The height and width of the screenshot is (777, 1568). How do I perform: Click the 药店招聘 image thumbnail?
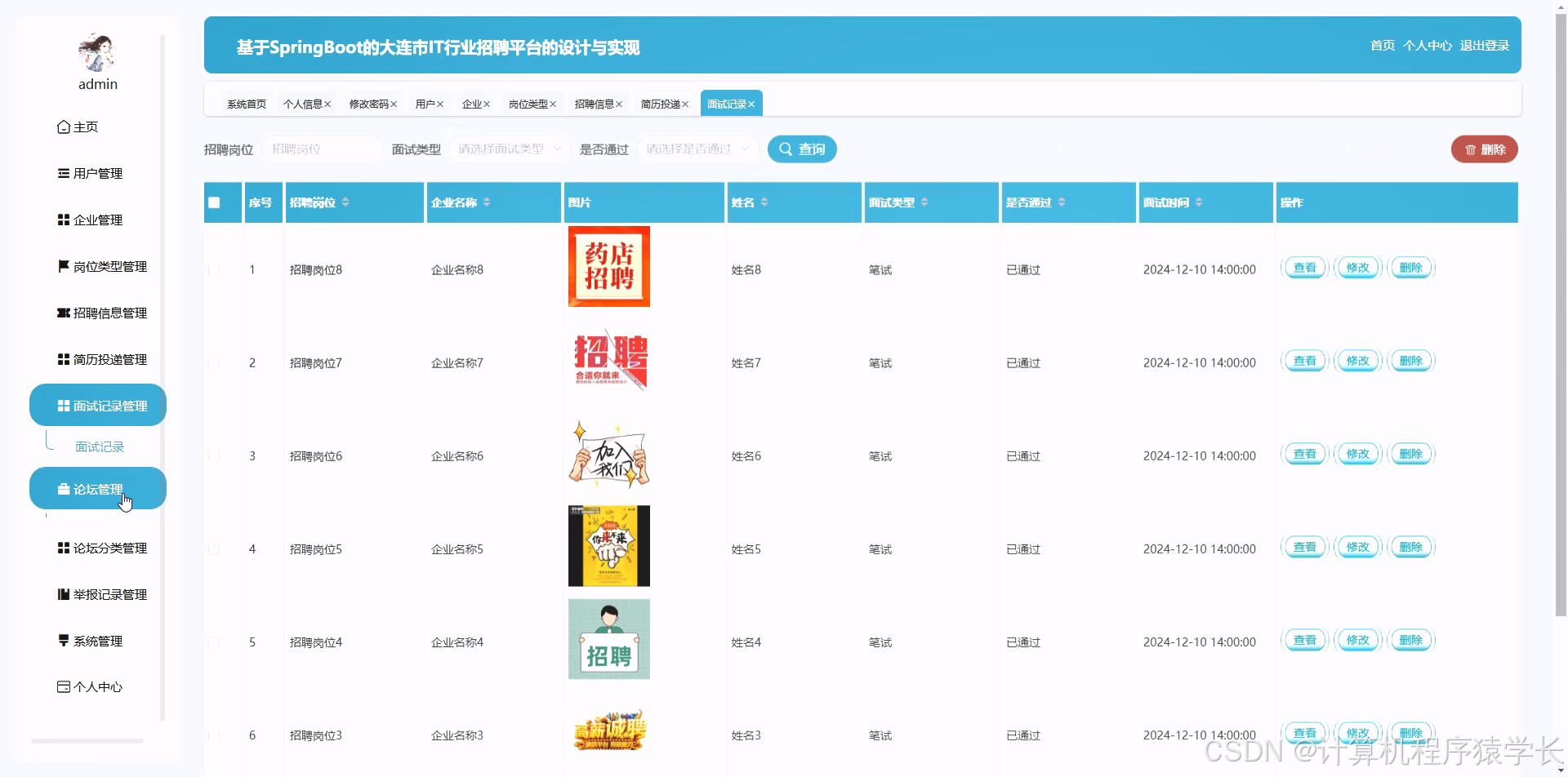[608, 267]
